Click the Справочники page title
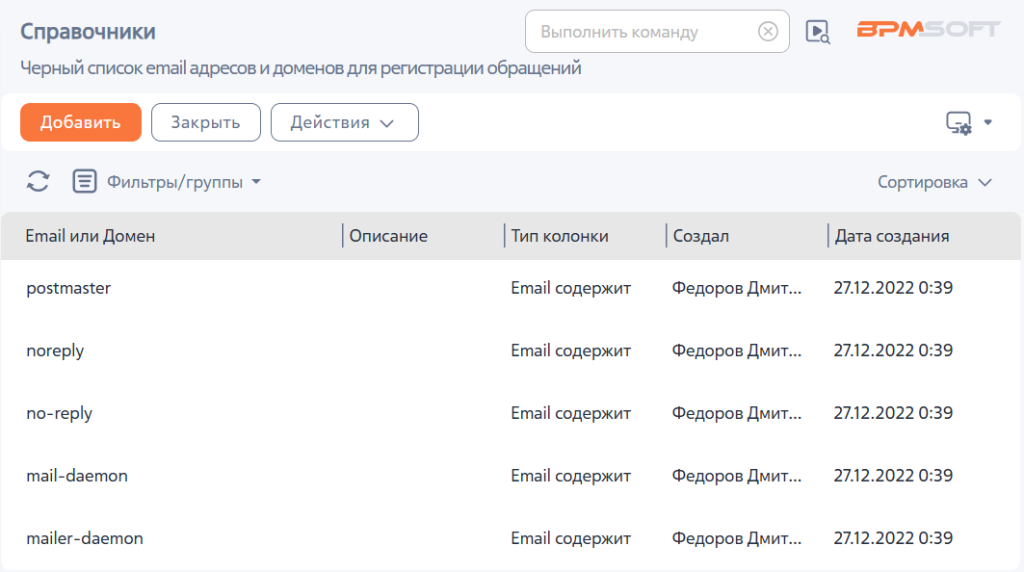Screen dimensions: 1024x572 coord(88,31)
